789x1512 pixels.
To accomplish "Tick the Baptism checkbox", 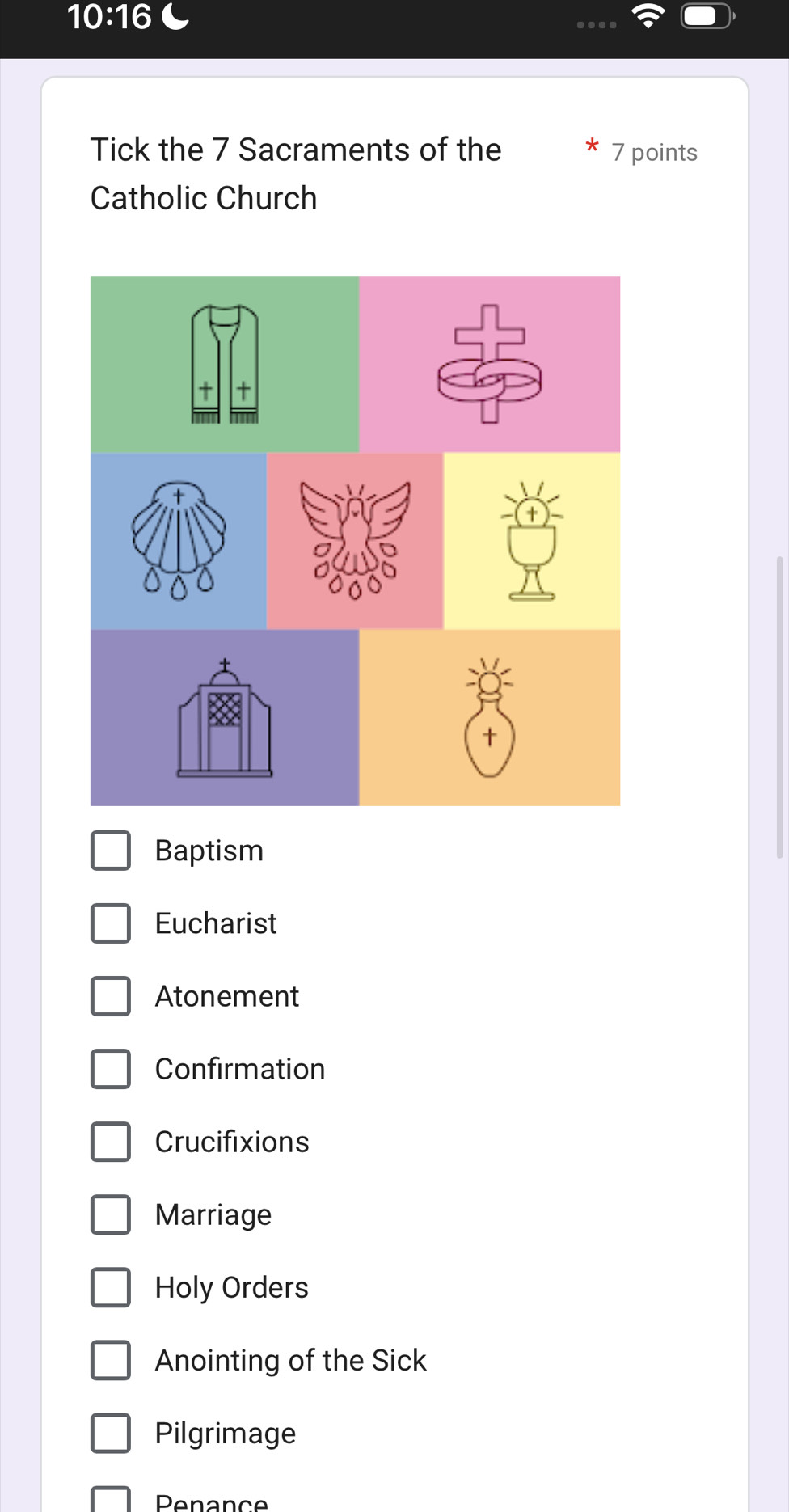I will click(111, 851).
